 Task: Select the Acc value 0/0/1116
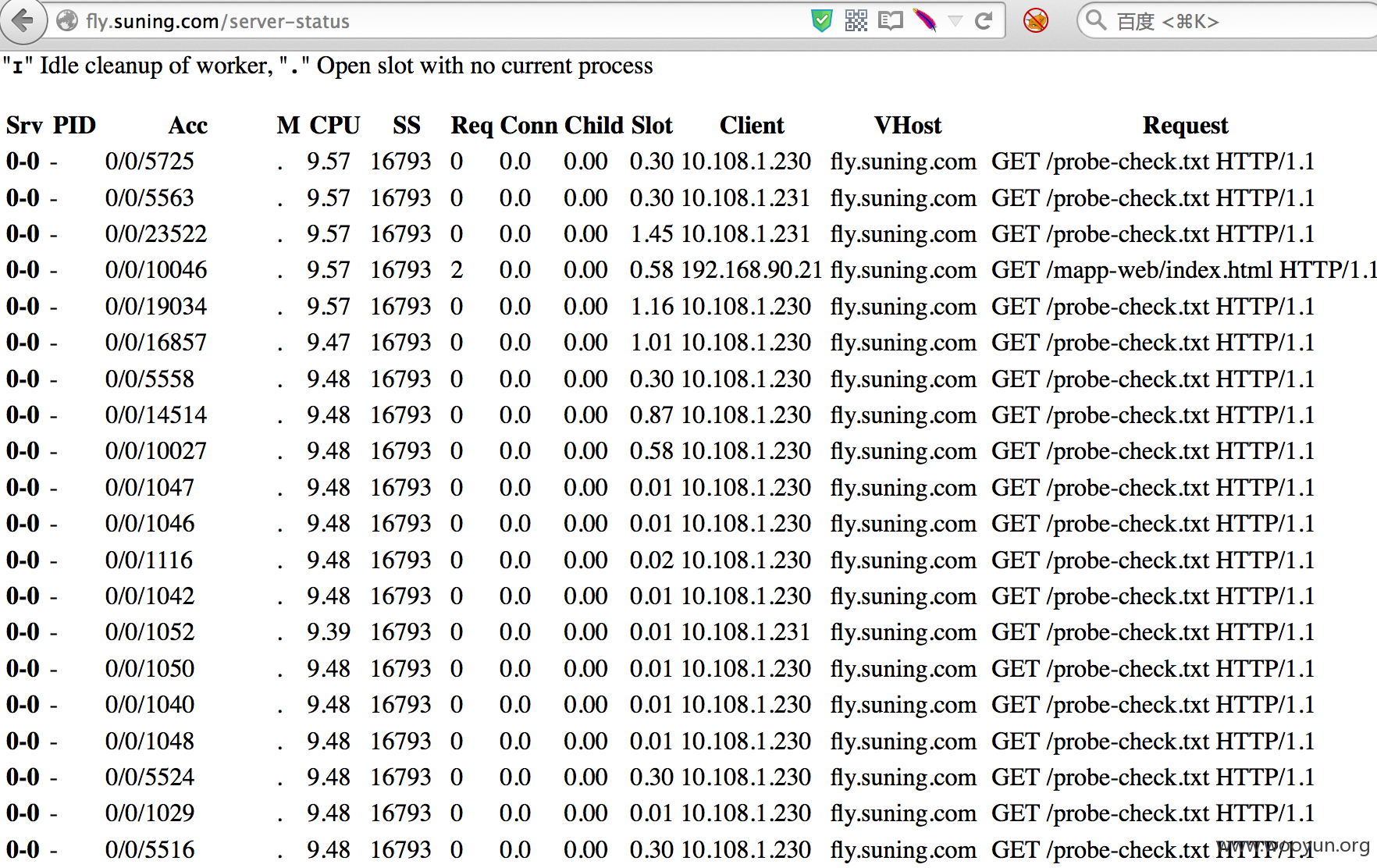click(x=149, y=560)
